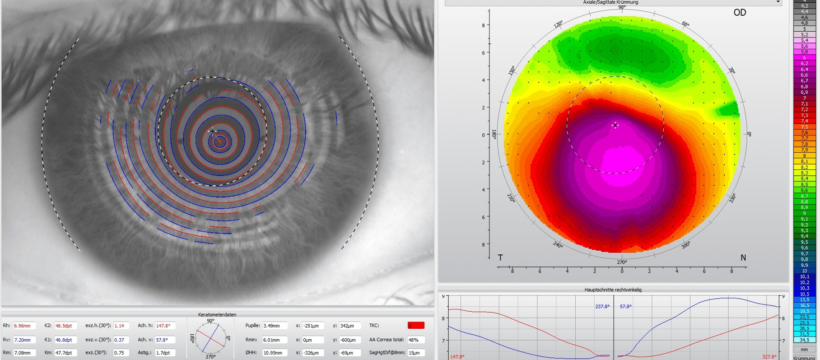Select the 5 value in curvature color scale

click(801, 29)
